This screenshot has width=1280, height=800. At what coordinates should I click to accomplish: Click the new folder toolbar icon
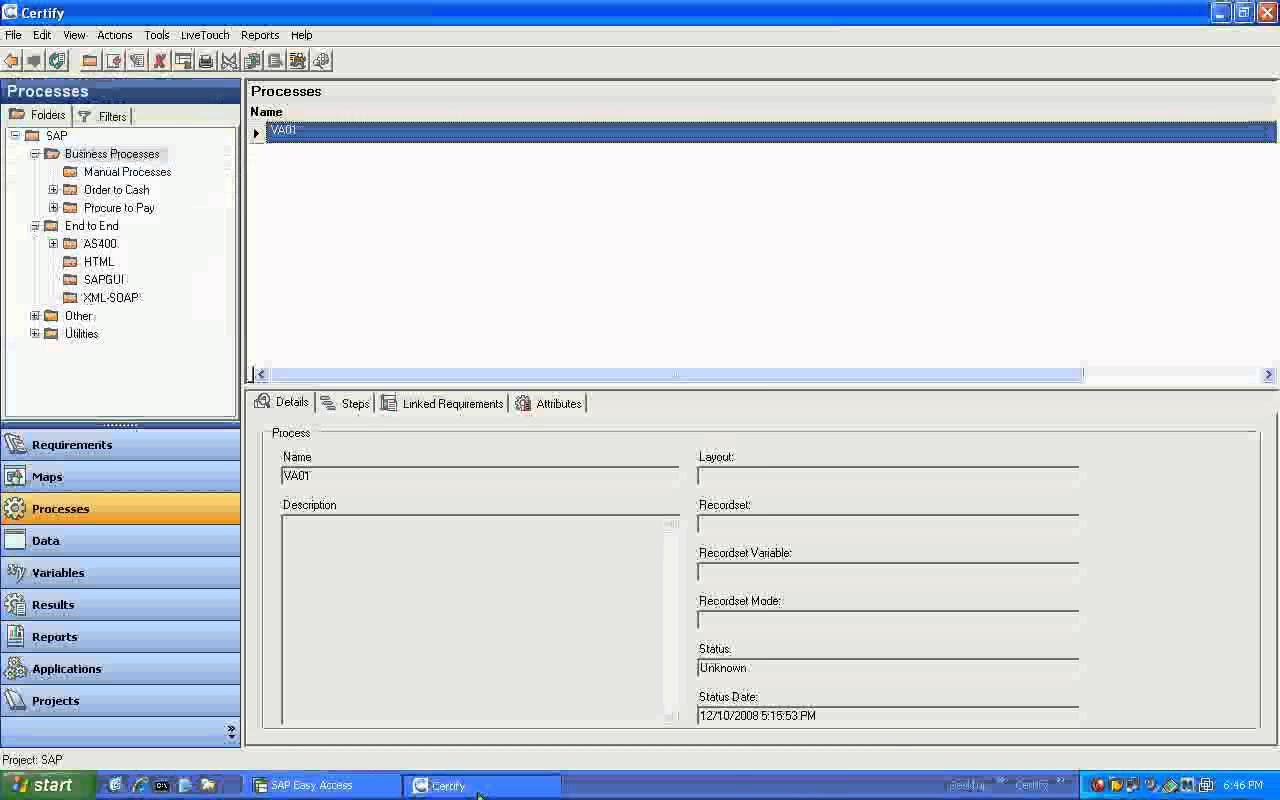point(90,61)
